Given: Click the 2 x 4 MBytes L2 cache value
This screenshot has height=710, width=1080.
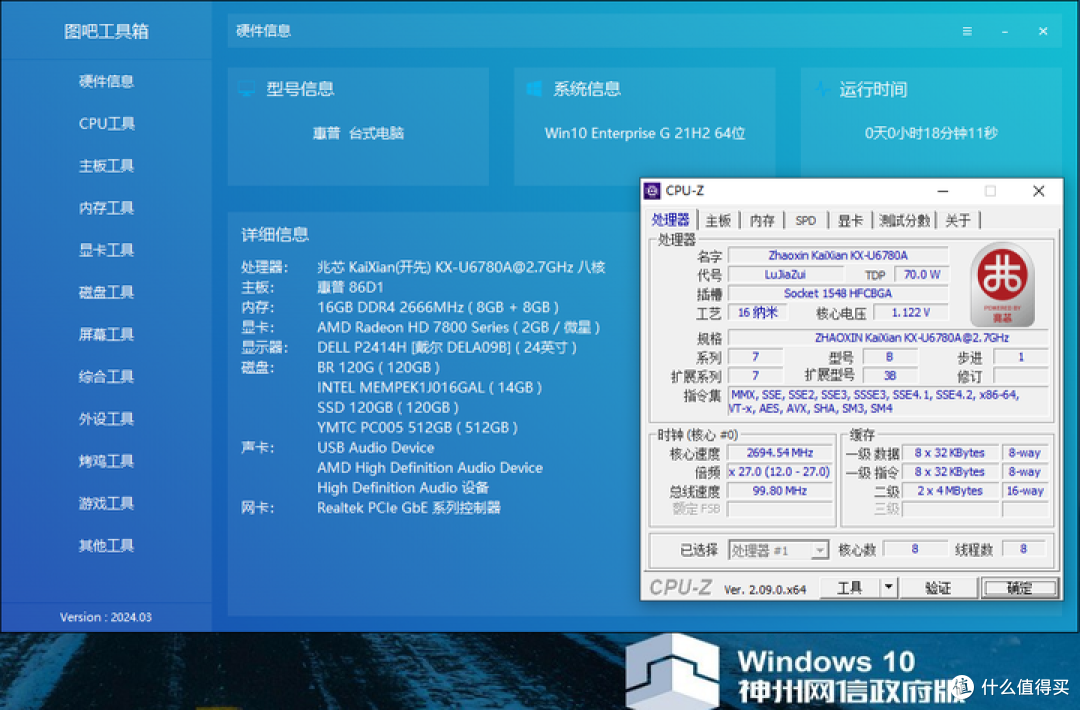Looking at the screenshot, I should [950, 491].
